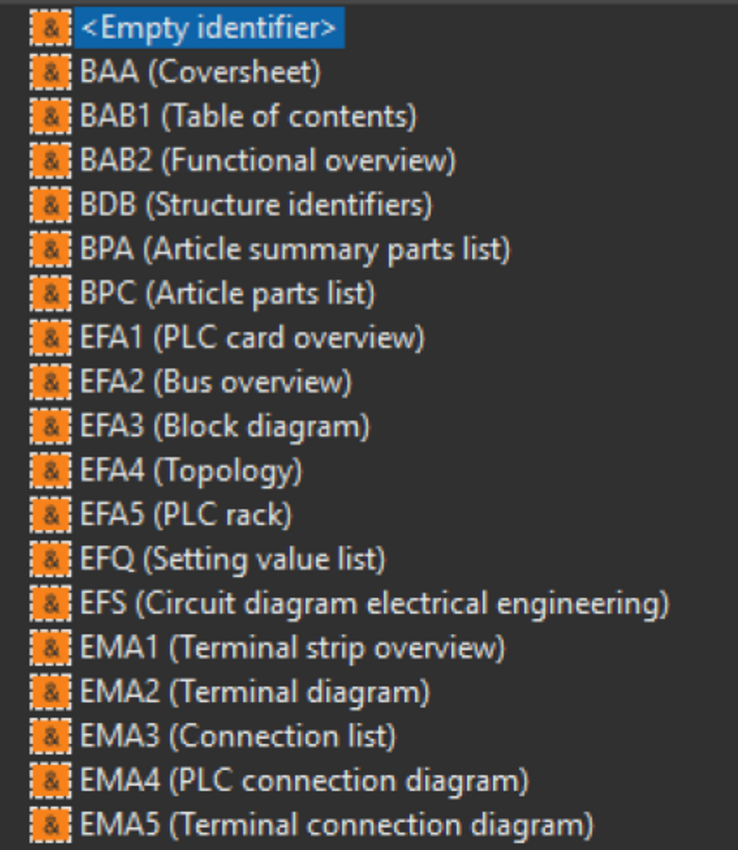The image size is (738, 850).
Task: Click the orange icon next to EFA4 (Topology)
Action: 50,471
